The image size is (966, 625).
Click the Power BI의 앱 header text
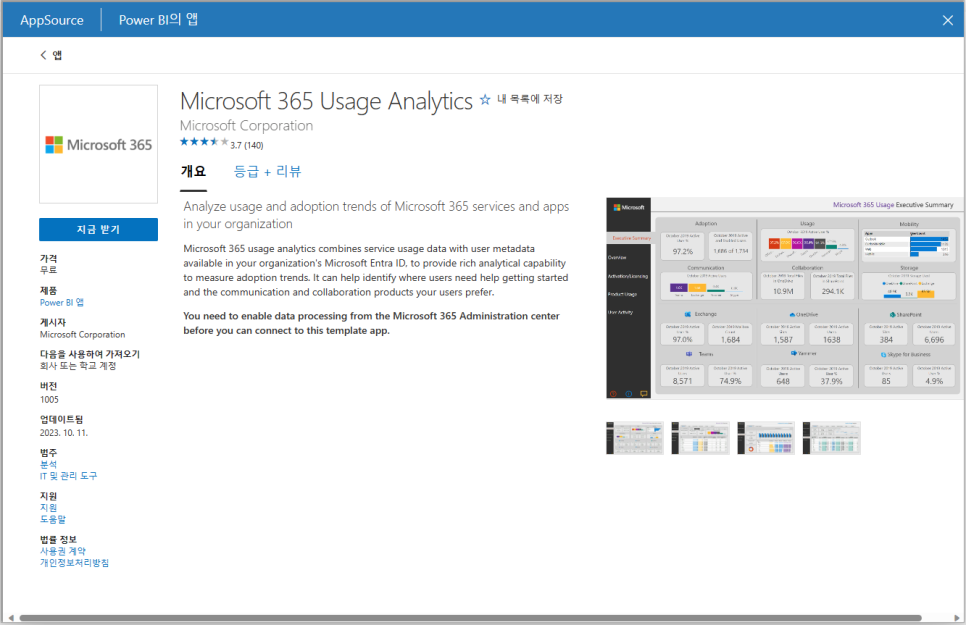pyautogui.click(x=158, y=20)
